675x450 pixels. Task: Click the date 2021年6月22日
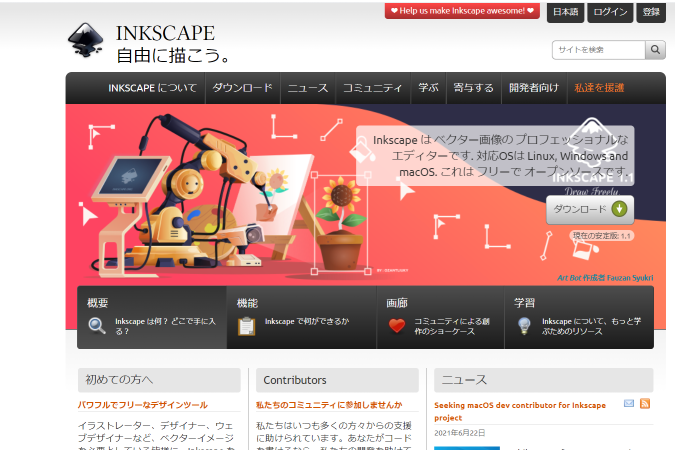tap(459, 433)
